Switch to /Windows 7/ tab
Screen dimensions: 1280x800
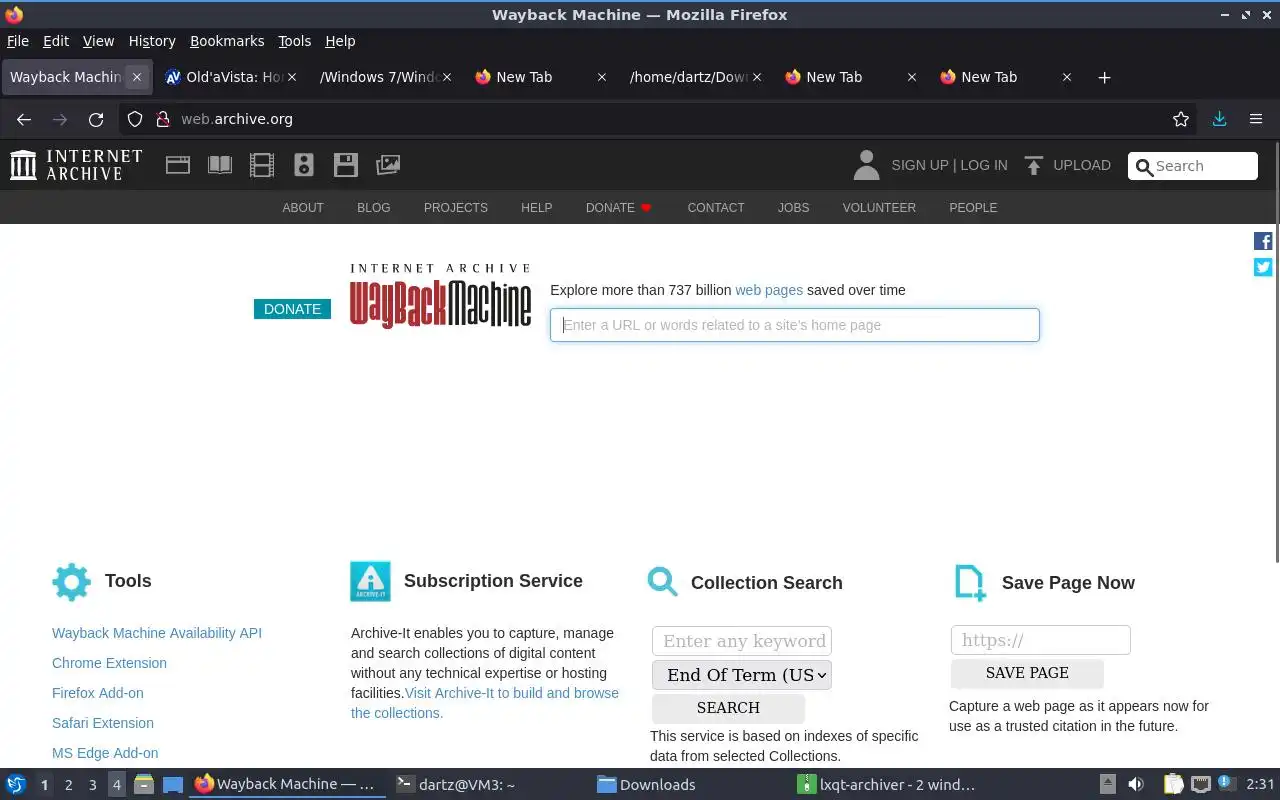pos(385,77)
